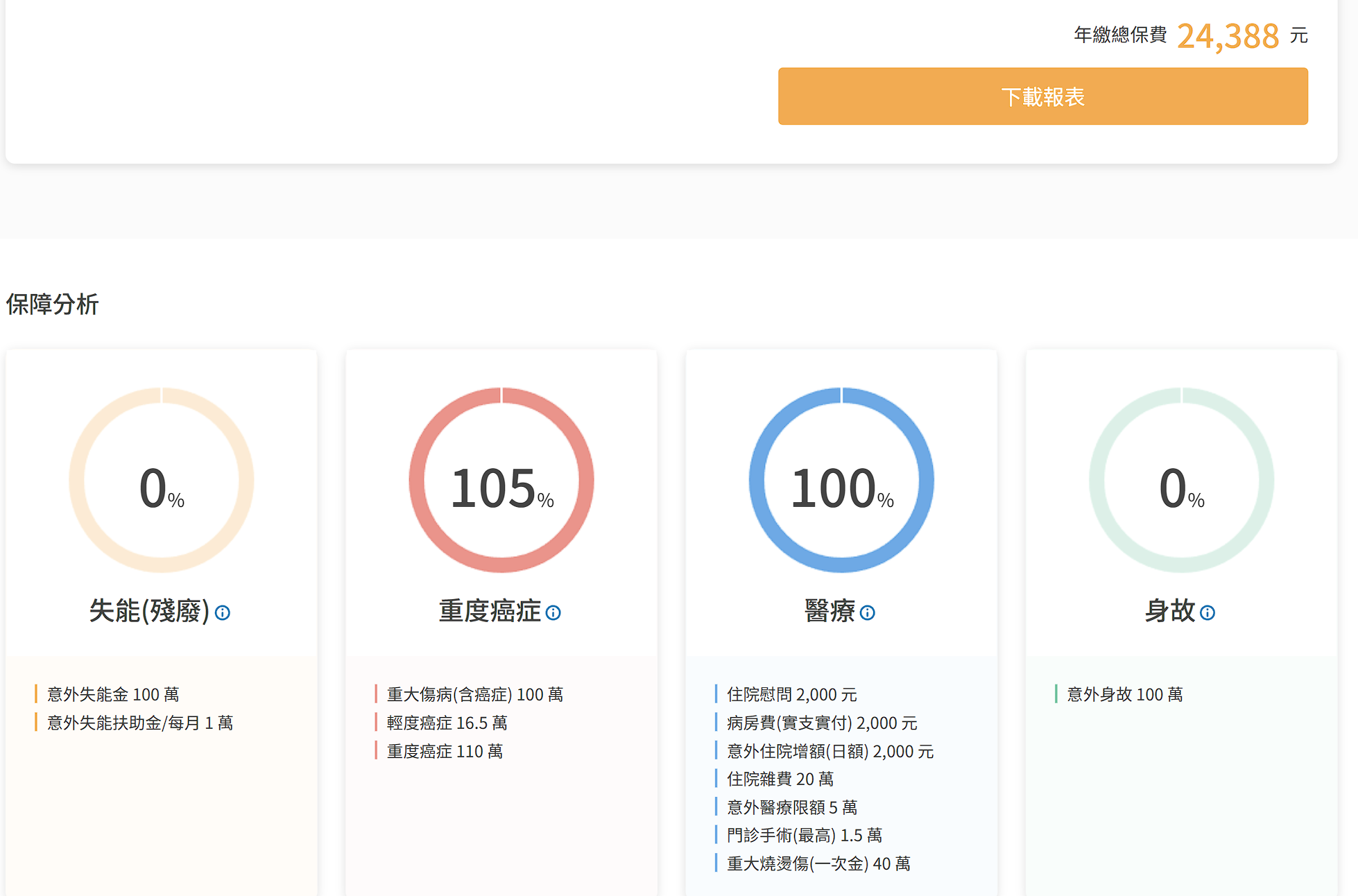The height and width of the screenshot is (896, 1358).
Task: Click info icon next to 失能(殘廢)
Action: (x=222, y=613)
